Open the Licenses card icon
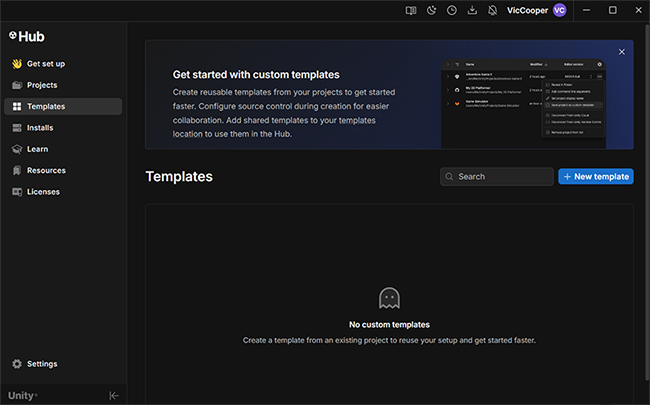Screen dimensions: 650x405 (x=17, y=192)
